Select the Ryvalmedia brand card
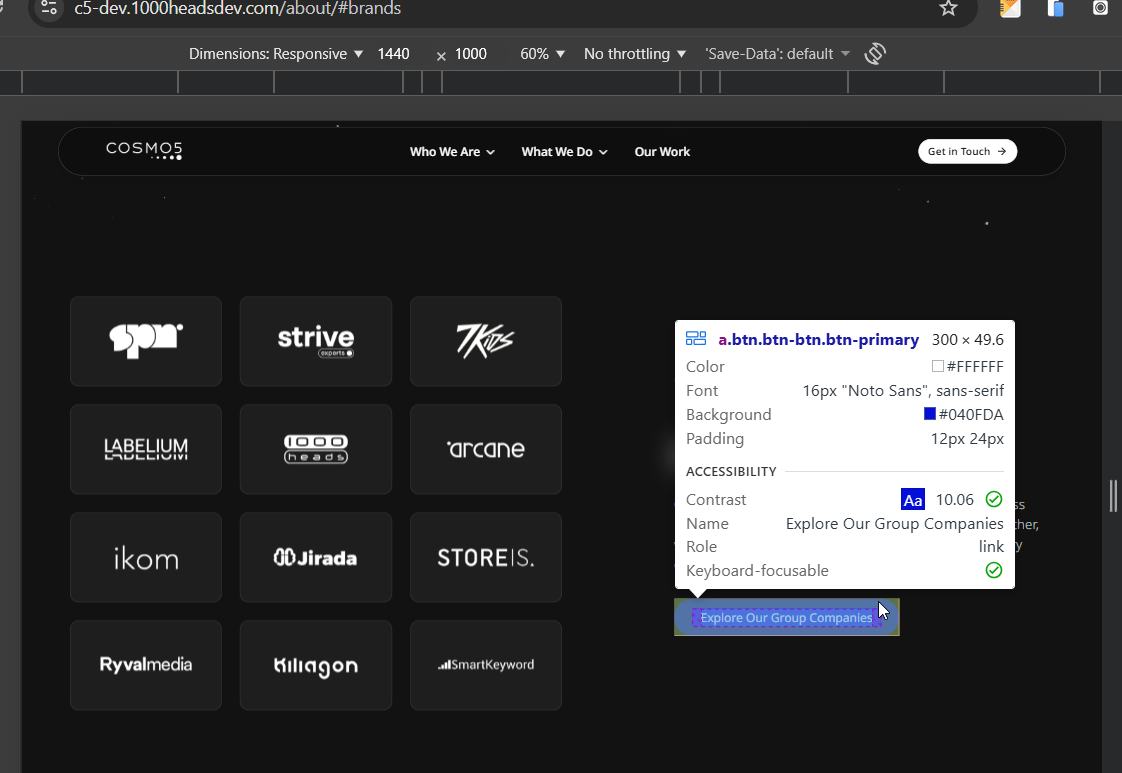Viewport: 1122px width, 773px height. point(146,665)
